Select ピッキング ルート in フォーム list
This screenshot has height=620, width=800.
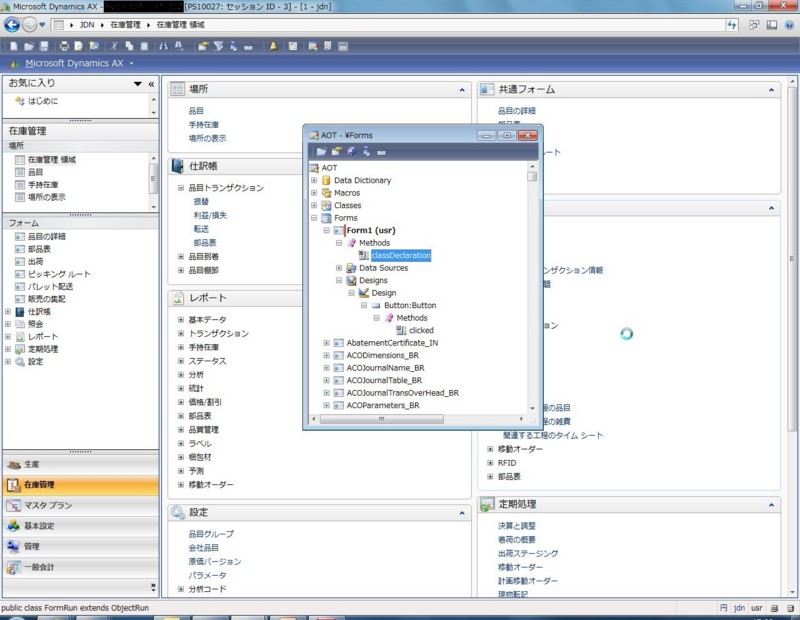tap(59, 274)
